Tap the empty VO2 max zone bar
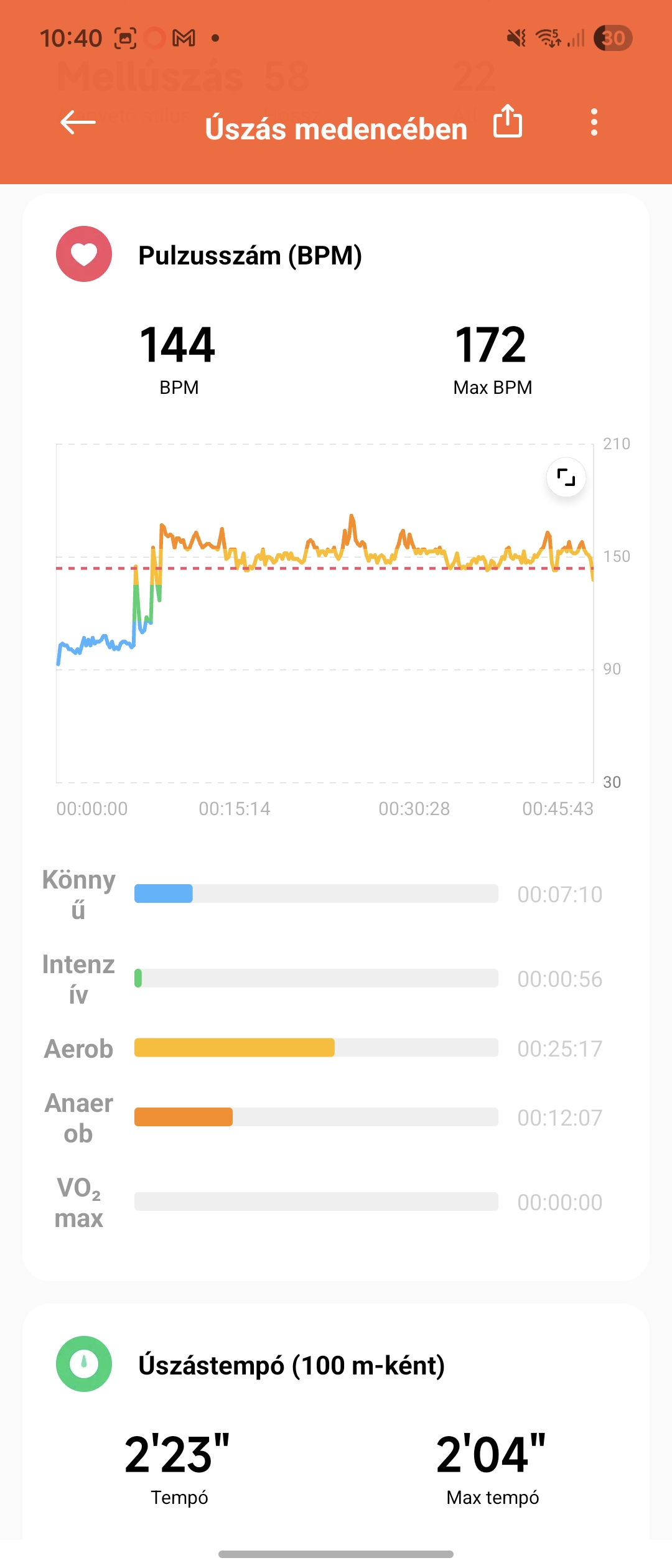The height and width of the screenshot is (1568, 672). [x=316, y=1202]
